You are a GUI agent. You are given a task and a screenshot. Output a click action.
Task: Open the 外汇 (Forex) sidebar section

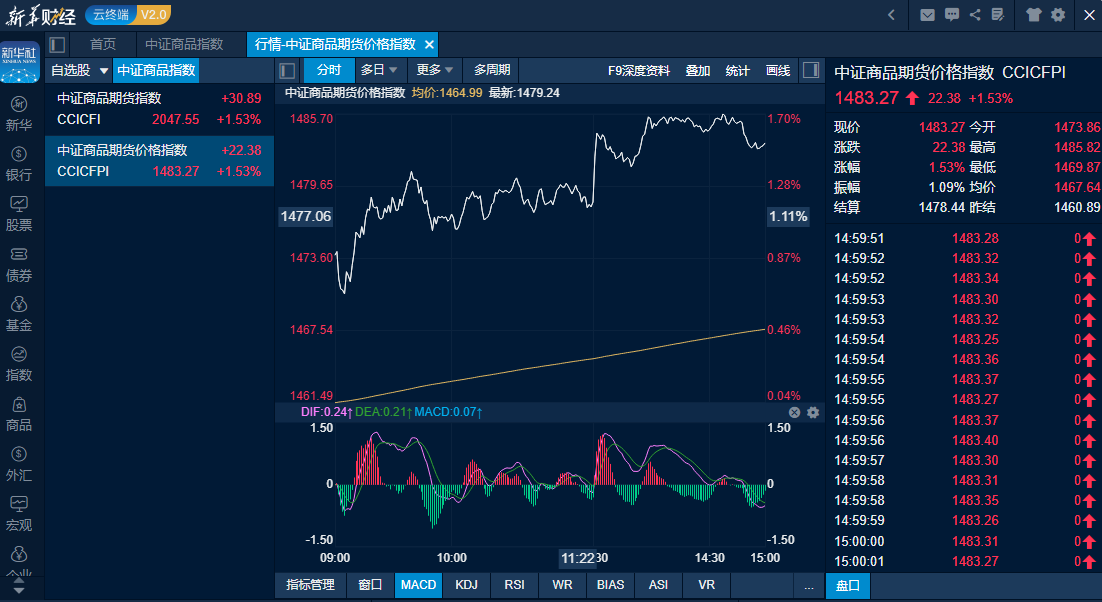(x=19, y=463)
